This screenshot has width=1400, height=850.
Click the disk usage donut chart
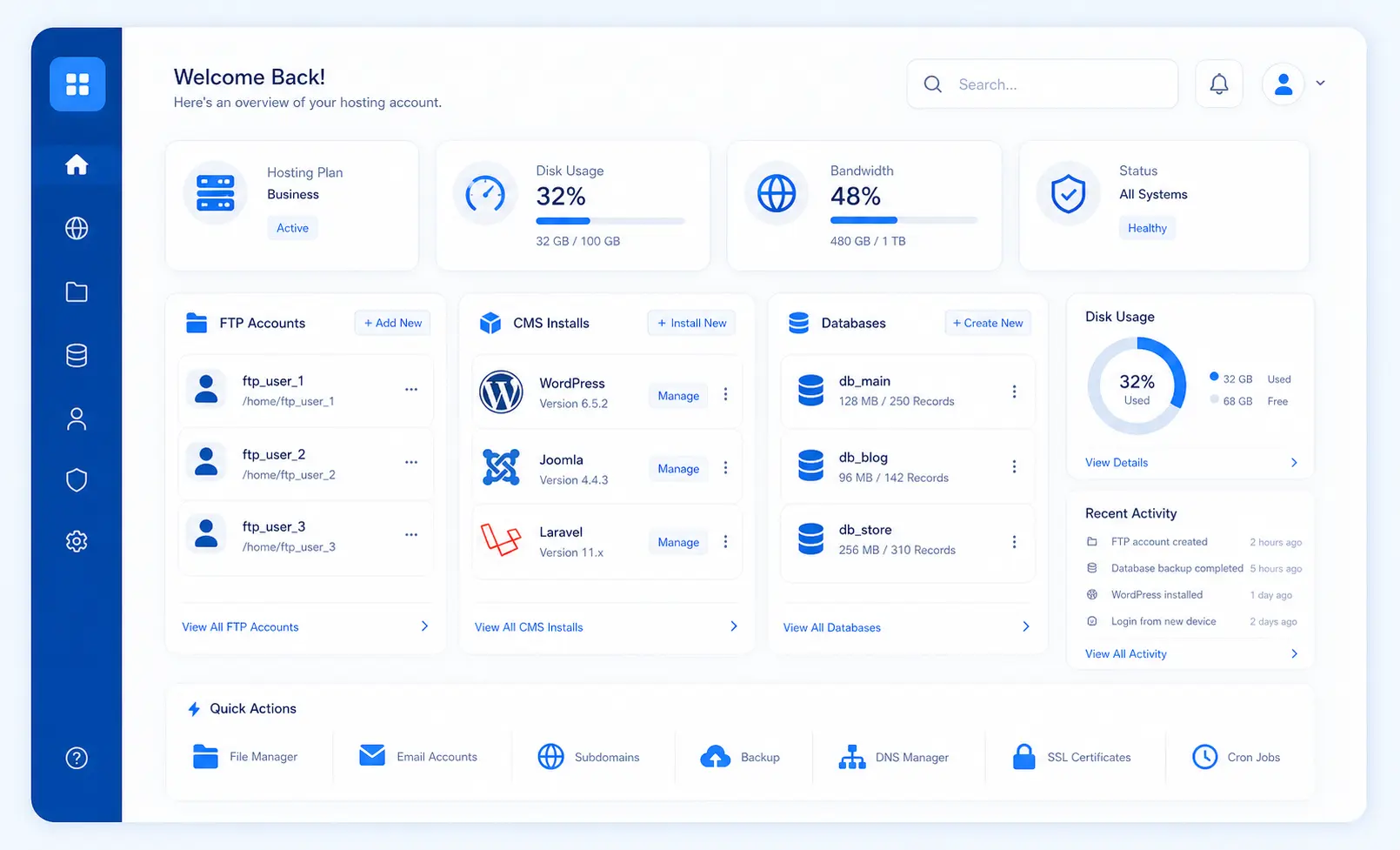(x=1137, y=386)
